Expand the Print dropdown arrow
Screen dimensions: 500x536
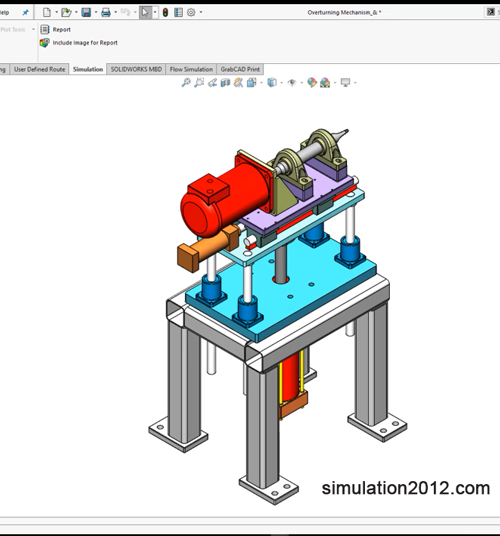click(x=116, y=13)
